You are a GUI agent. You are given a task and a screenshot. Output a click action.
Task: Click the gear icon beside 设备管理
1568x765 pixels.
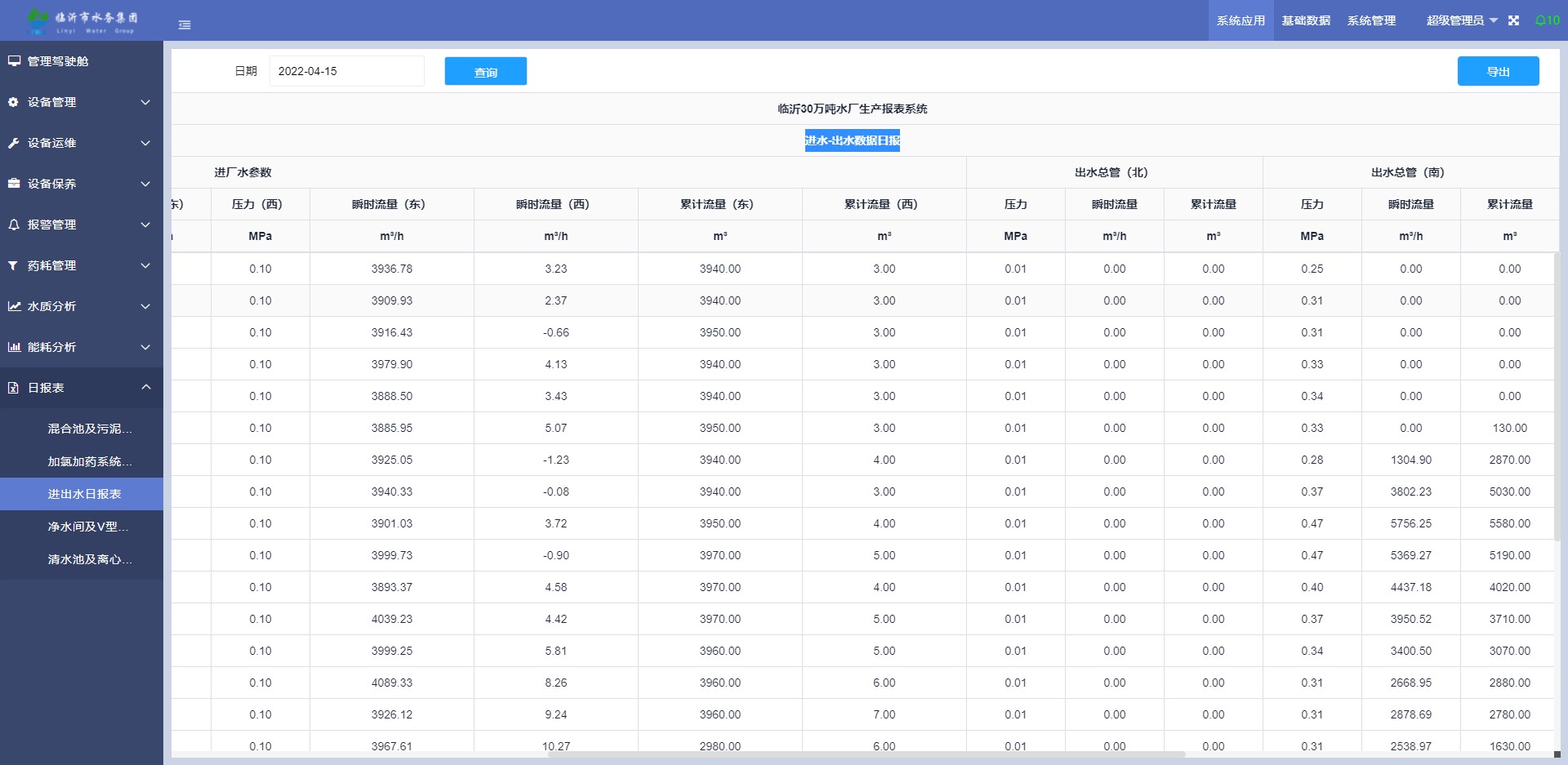click(13, 102)
